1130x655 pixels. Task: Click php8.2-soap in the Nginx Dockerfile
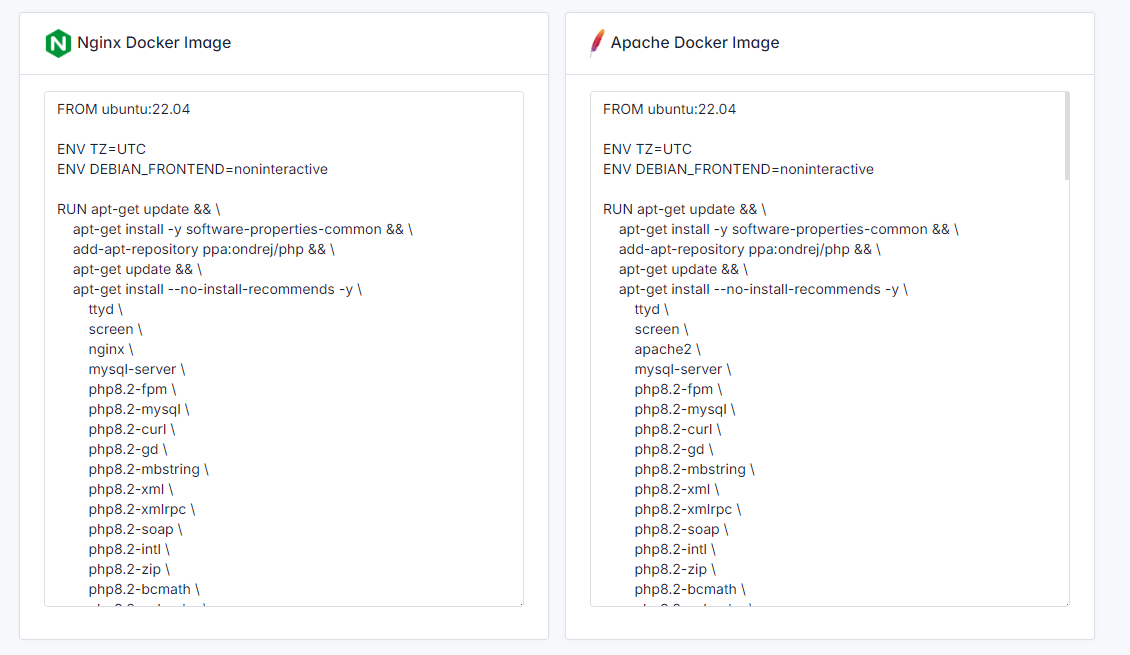coord(135,530)
